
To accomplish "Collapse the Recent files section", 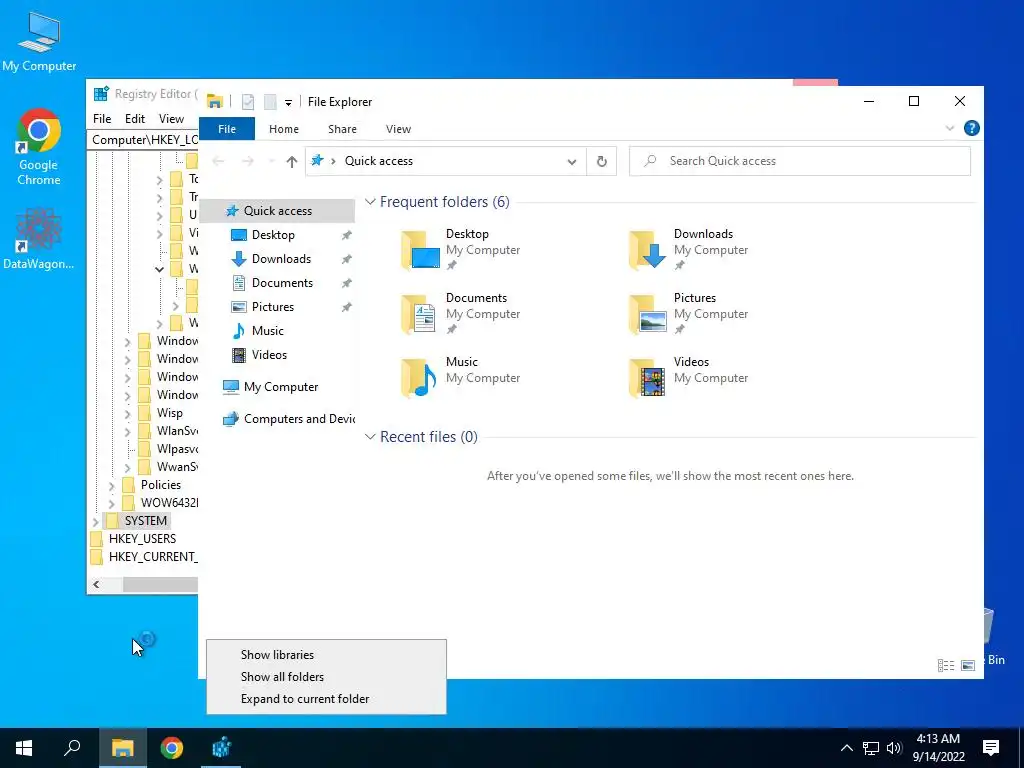I will (x=370, y=436).
